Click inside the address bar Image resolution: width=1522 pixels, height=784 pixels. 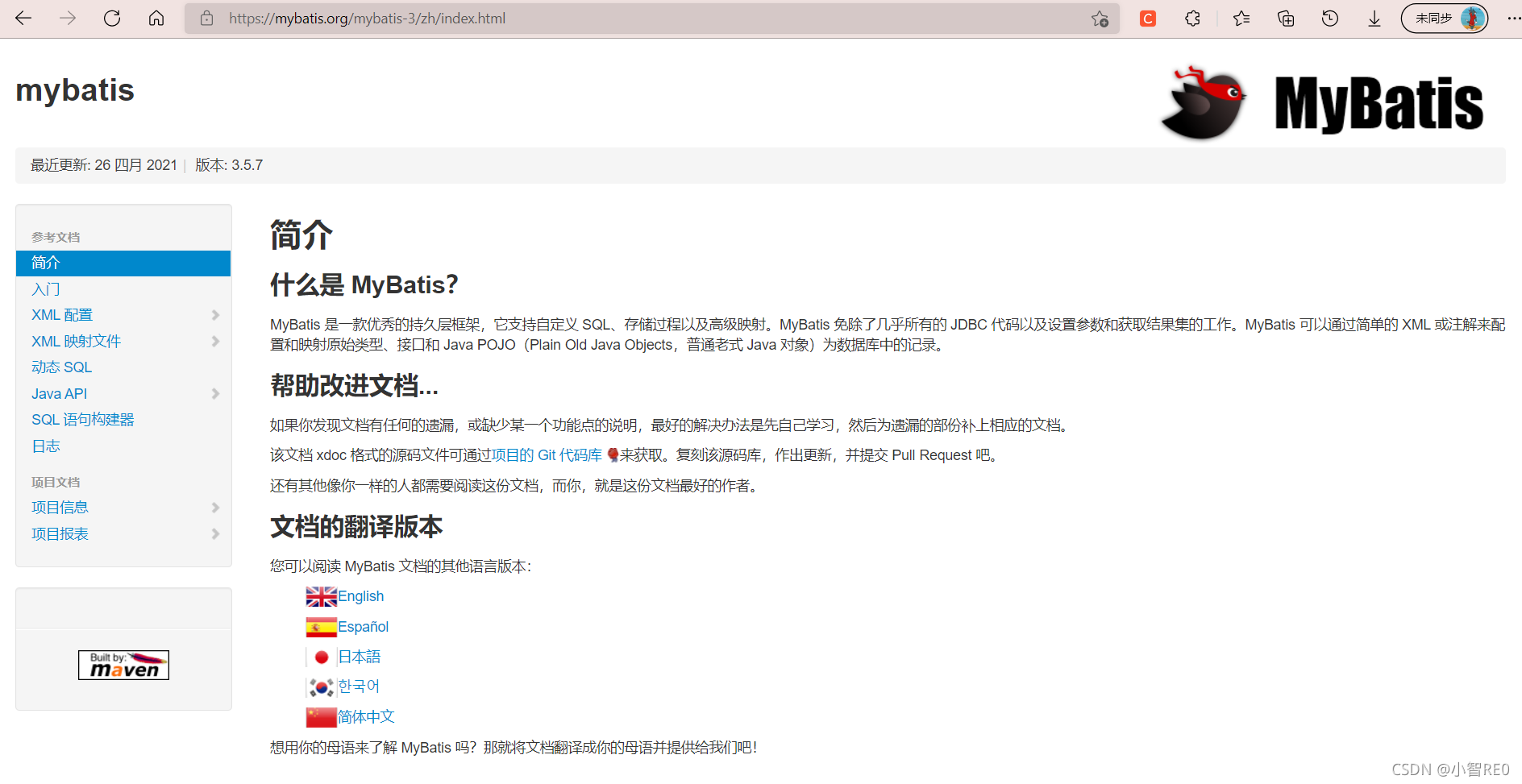(484, 18)
